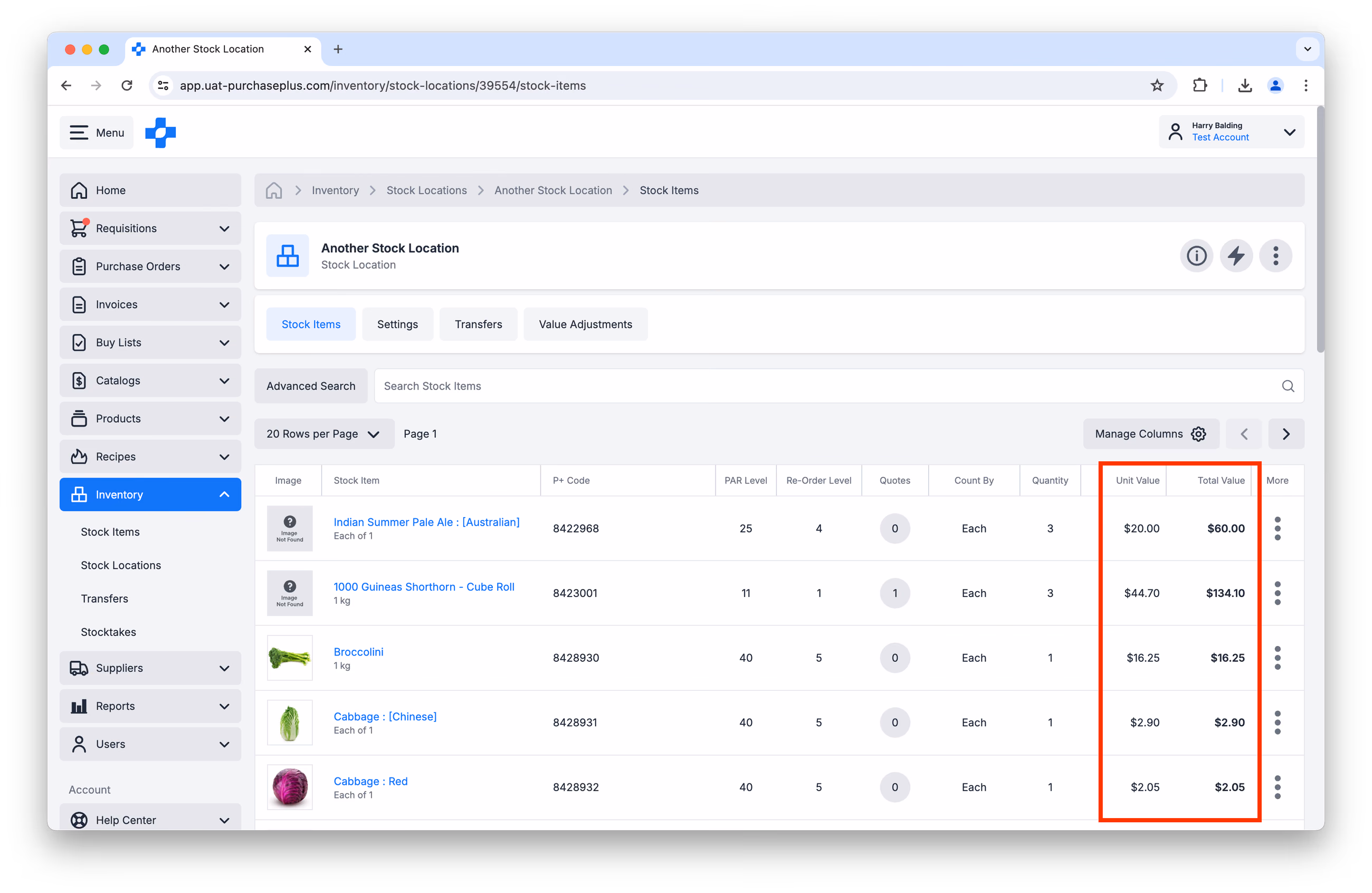Click the browser address bar URL
Screen dimensions: 1372x893
coord(382,85)
